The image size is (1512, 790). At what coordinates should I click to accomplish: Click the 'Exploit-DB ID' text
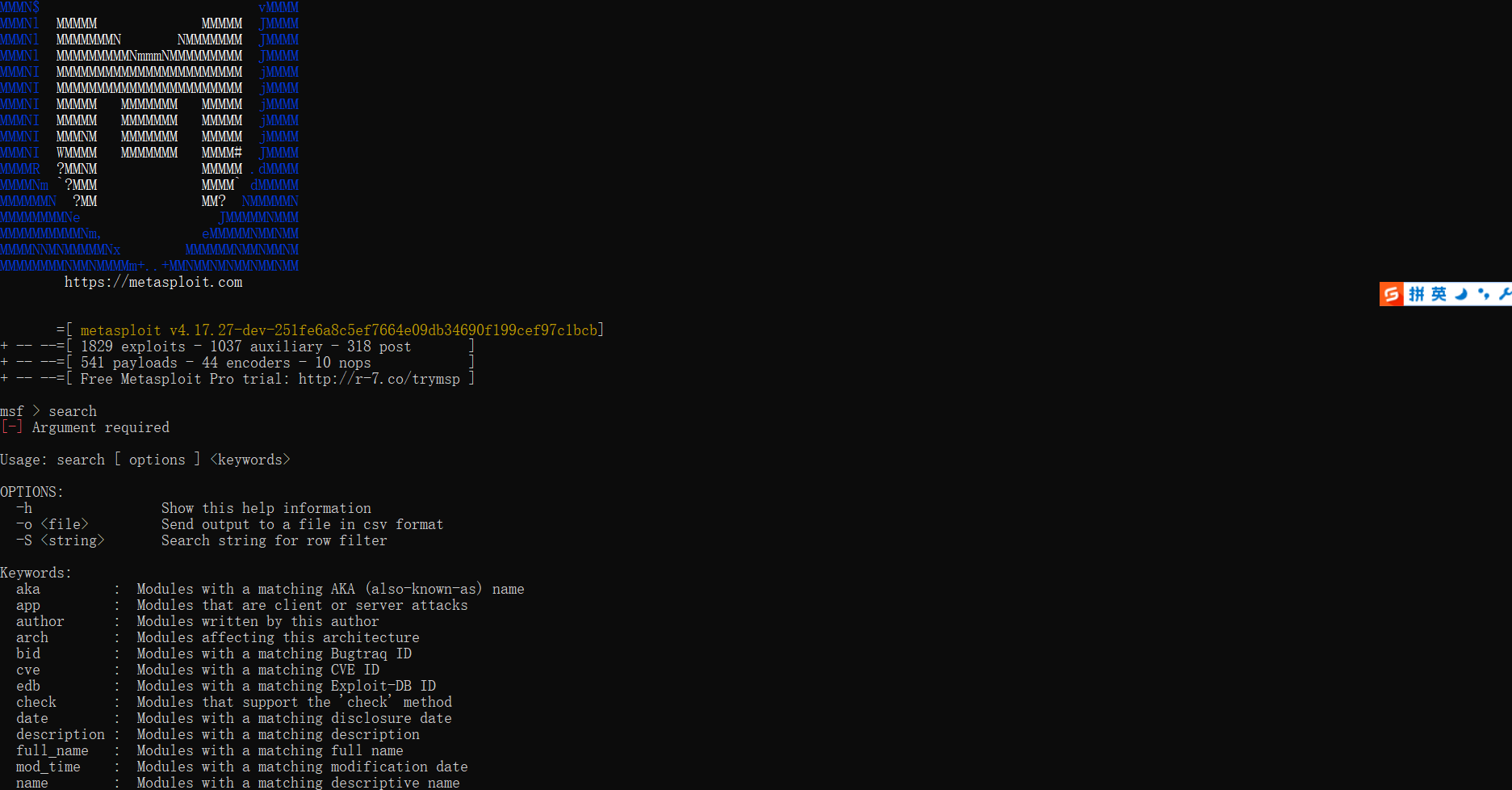(x=383, y=686)
